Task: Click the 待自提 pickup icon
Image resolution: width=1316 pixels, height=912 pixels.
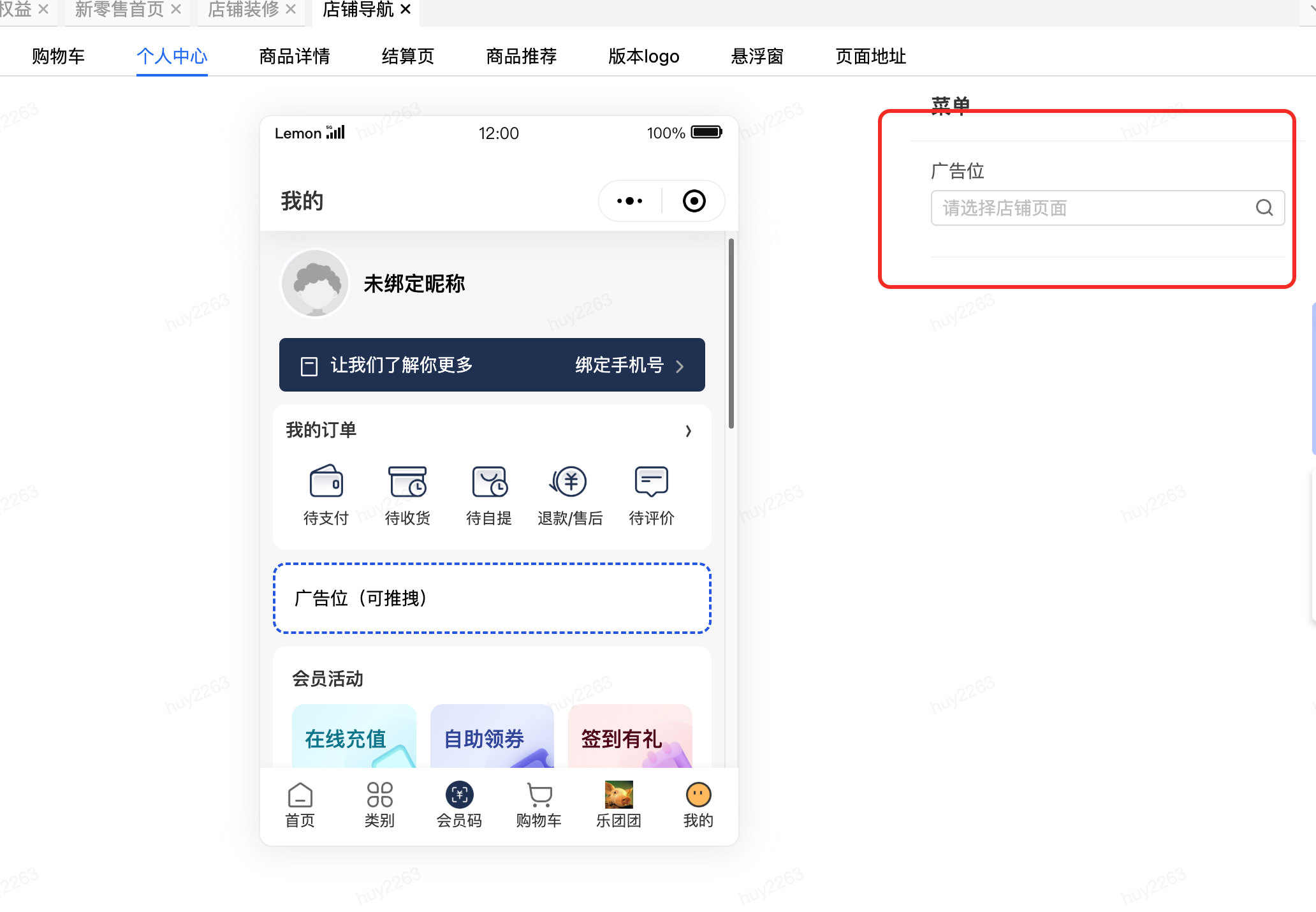Action: [x=489, y=482]
